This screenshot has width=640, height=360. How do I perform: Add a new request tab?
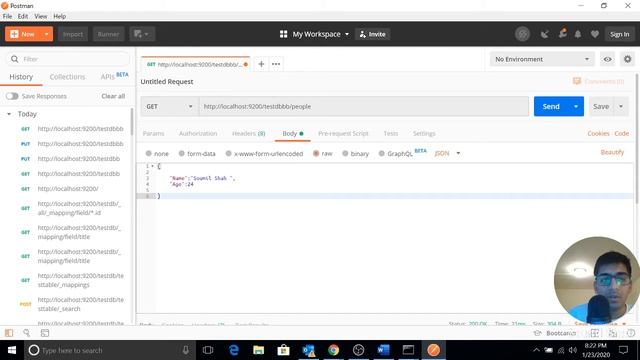[261, 64]
